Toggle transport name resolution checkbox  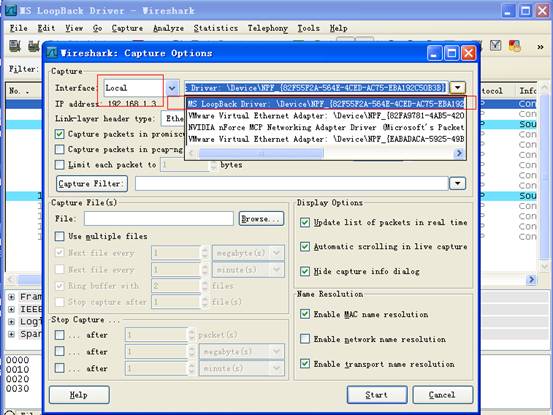pos(305,364)
